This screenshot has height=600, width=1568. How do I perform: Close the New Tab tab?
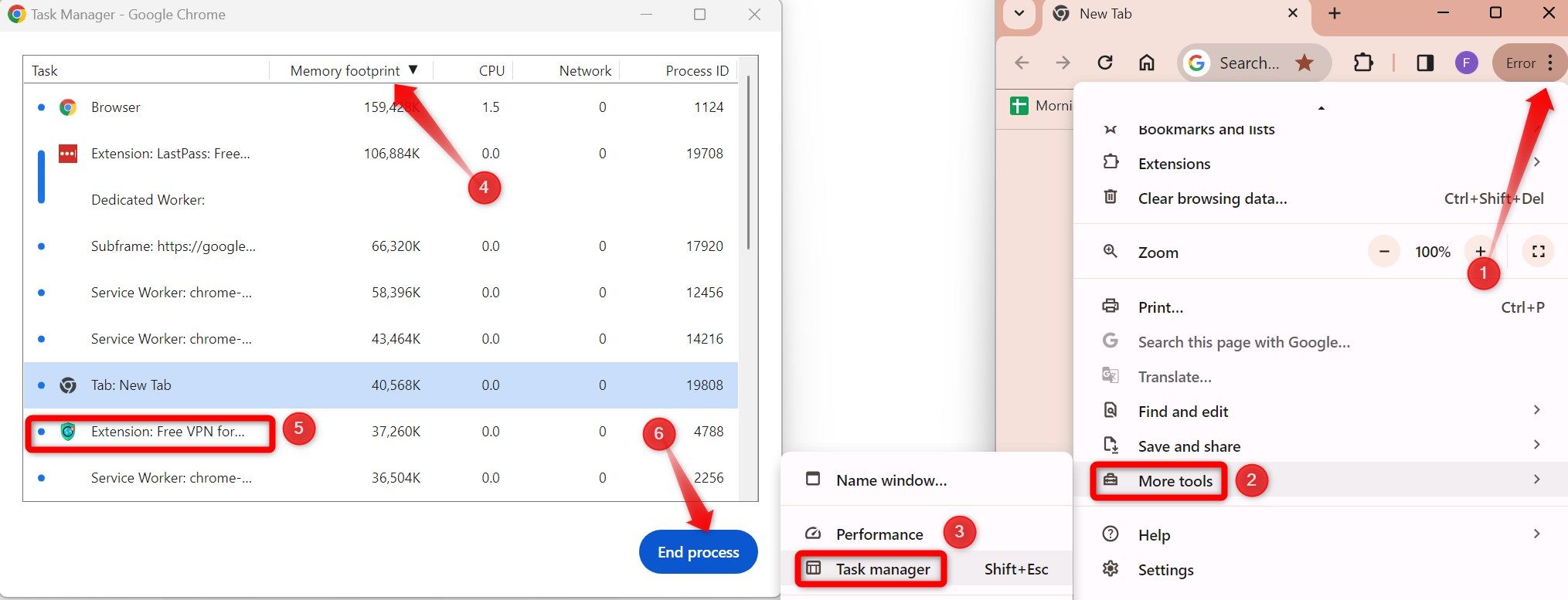1292,13
